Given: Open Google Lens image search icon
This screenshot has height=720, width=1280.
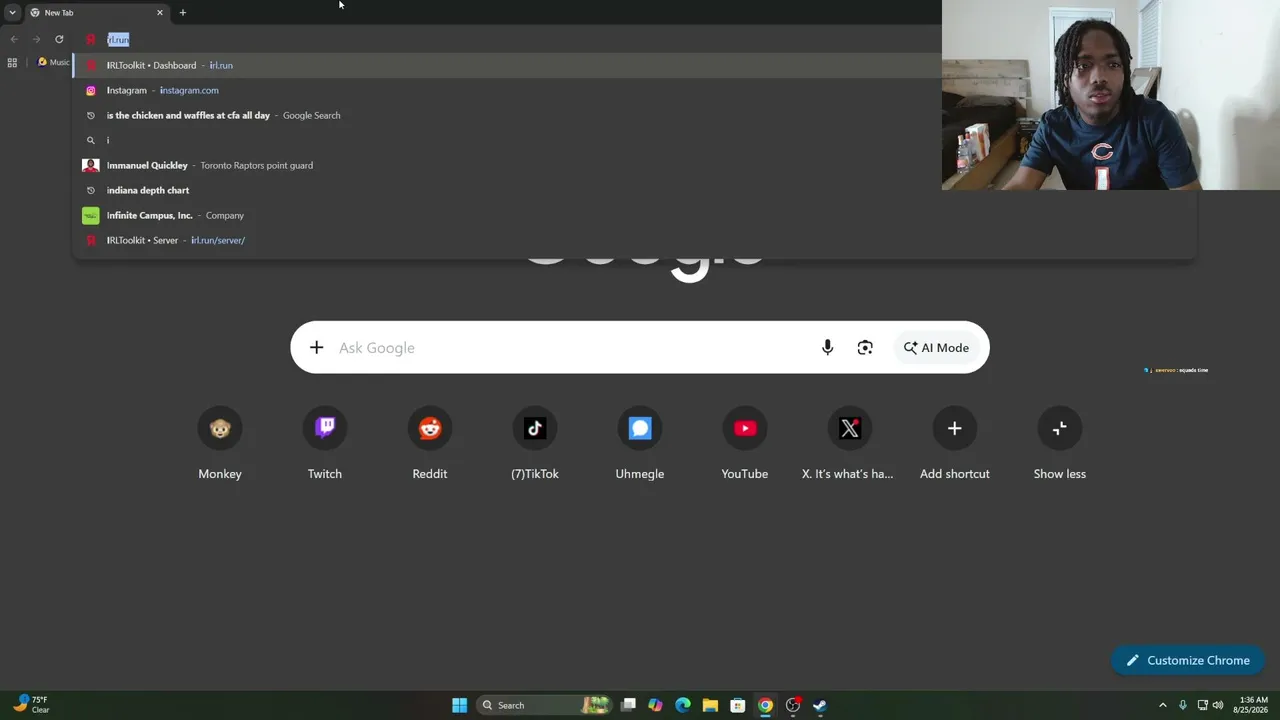Looking at the screenshot, I should [x=865, y=348].
